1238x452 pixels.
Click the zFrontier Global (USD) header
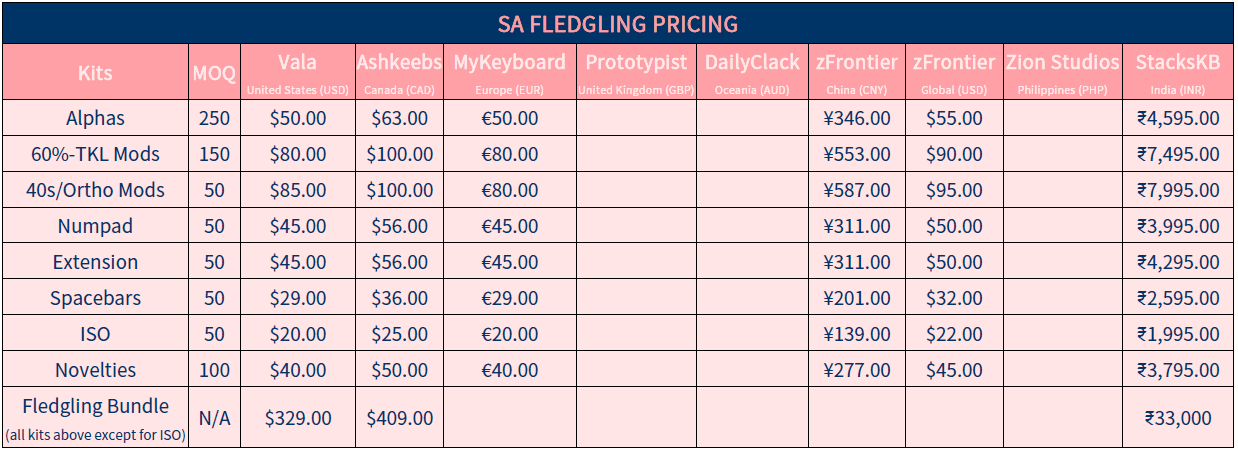tap(953, 72)
